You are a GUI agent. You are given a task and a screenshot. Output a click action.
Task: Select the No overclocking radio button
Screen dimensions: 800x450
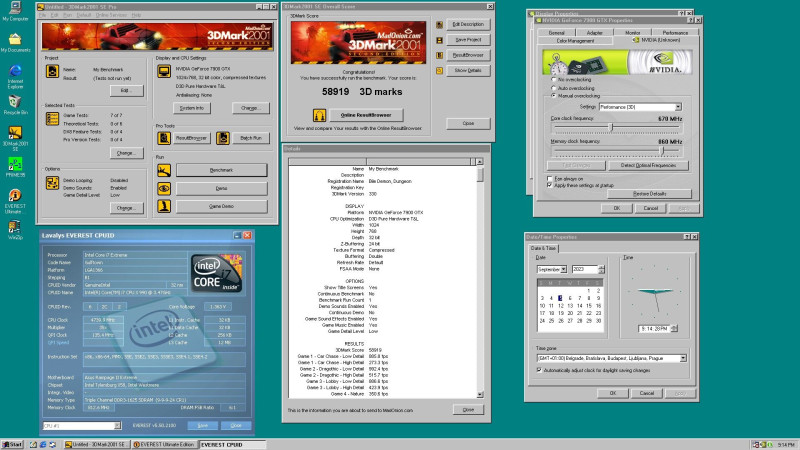click(x=554, y=80)
